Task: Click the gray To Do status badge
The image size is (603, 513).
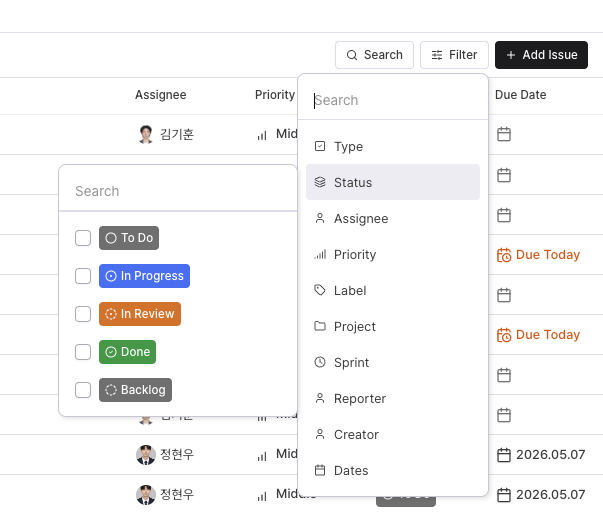Action: coord(129,238)
